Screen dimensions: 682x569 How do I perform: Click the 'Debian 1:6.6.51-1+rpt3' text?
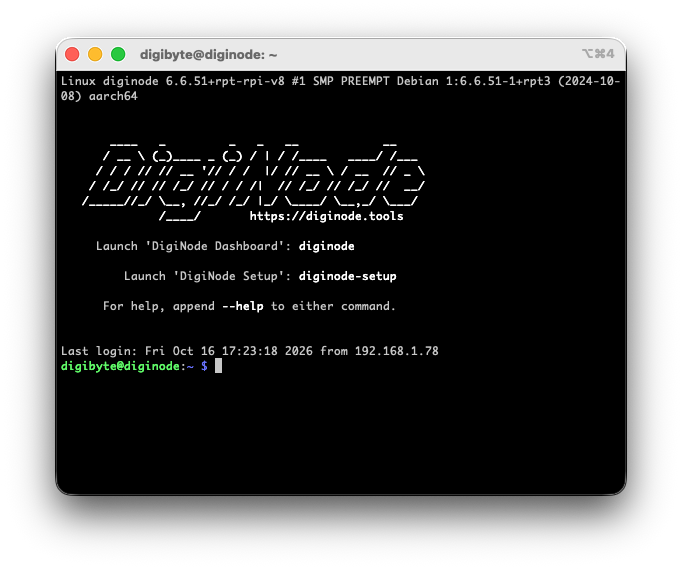474,81
